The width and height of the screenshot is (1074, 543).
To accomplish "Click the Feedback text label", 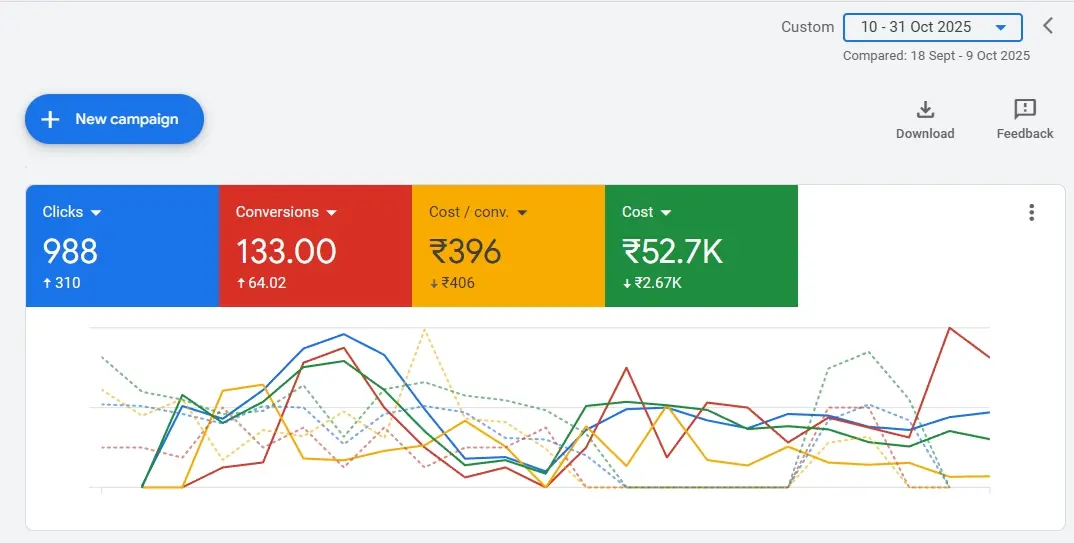I will tap(1024, 134).
